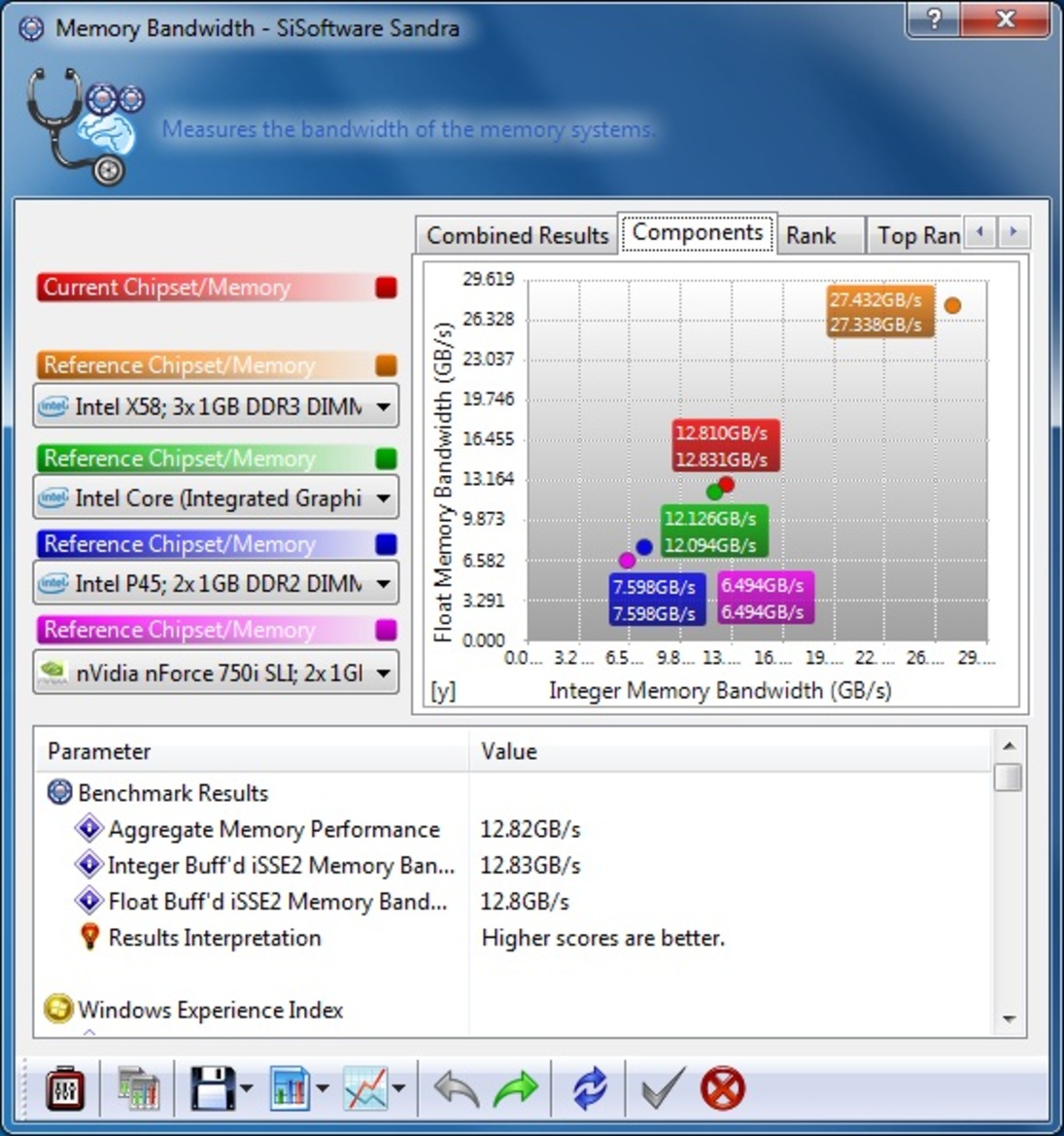
Task: Click the Sandra title bar app icon
Action: [x=31, y=28]
